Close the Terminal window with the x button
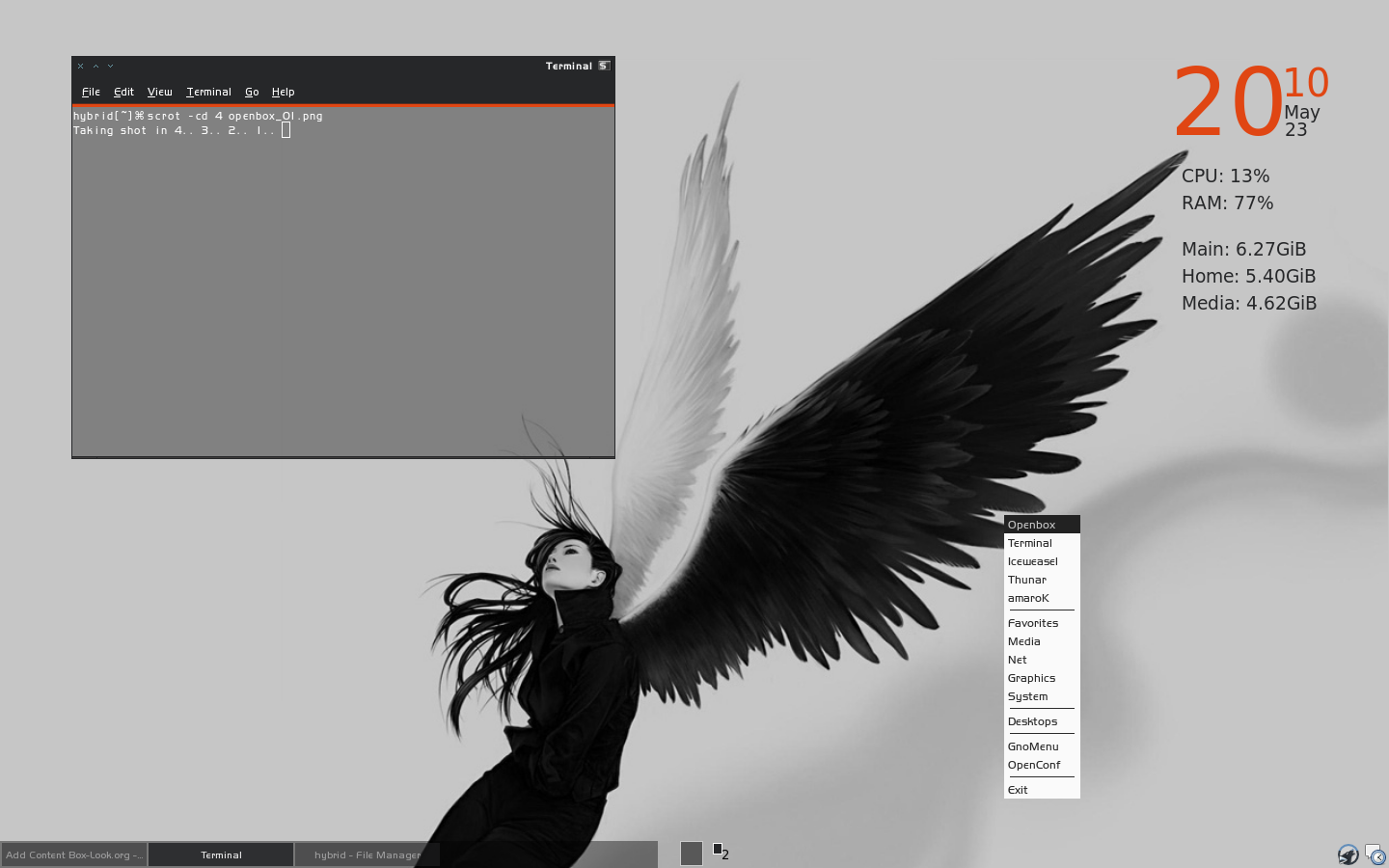 [81, 67]
